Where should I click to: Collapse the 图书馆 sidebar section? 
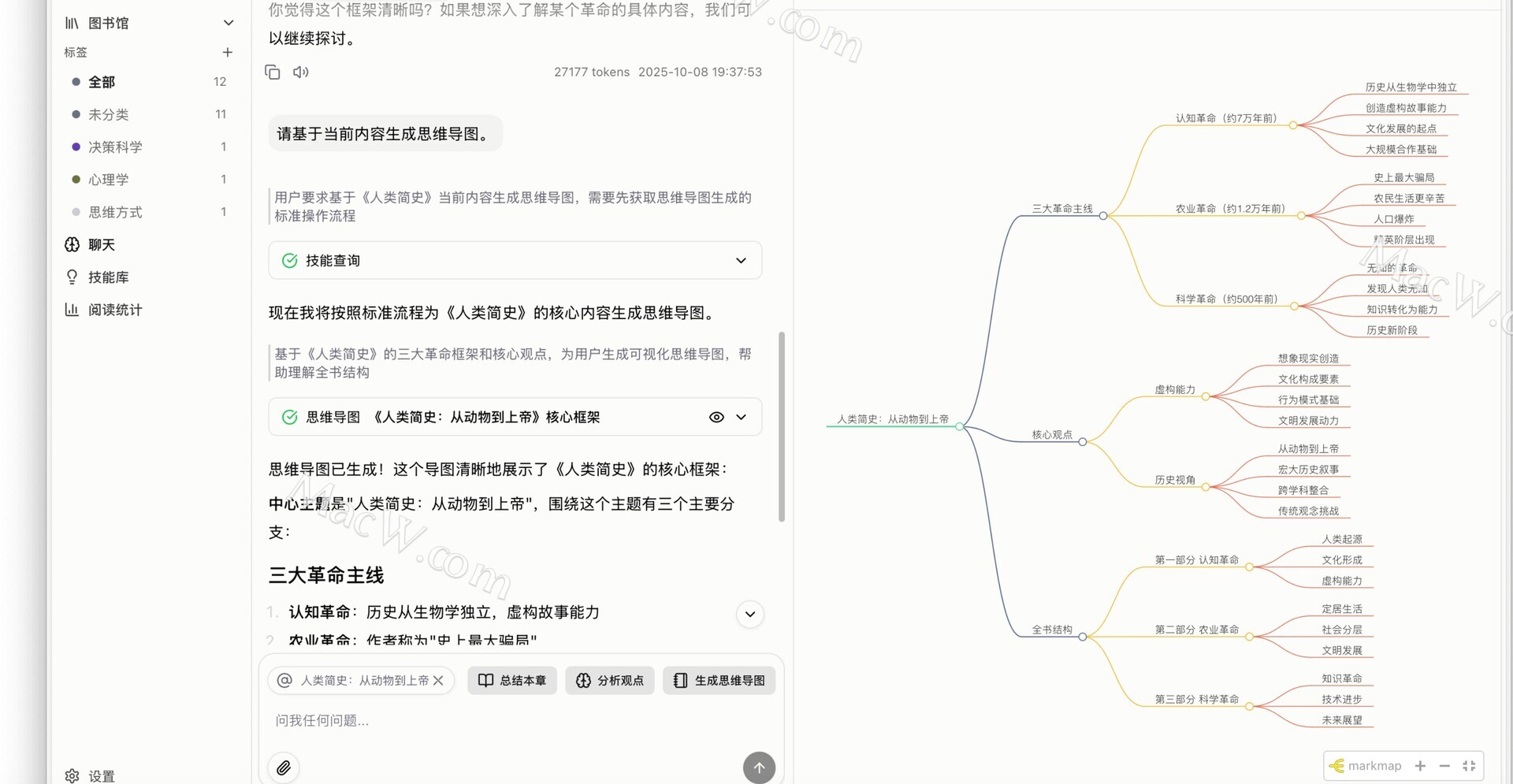click(228, 23)
